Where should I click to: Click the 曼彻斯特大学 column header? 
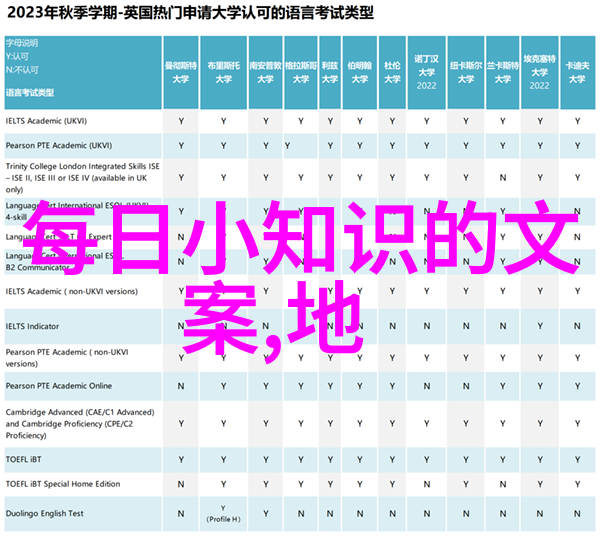(x=181, y=72)
